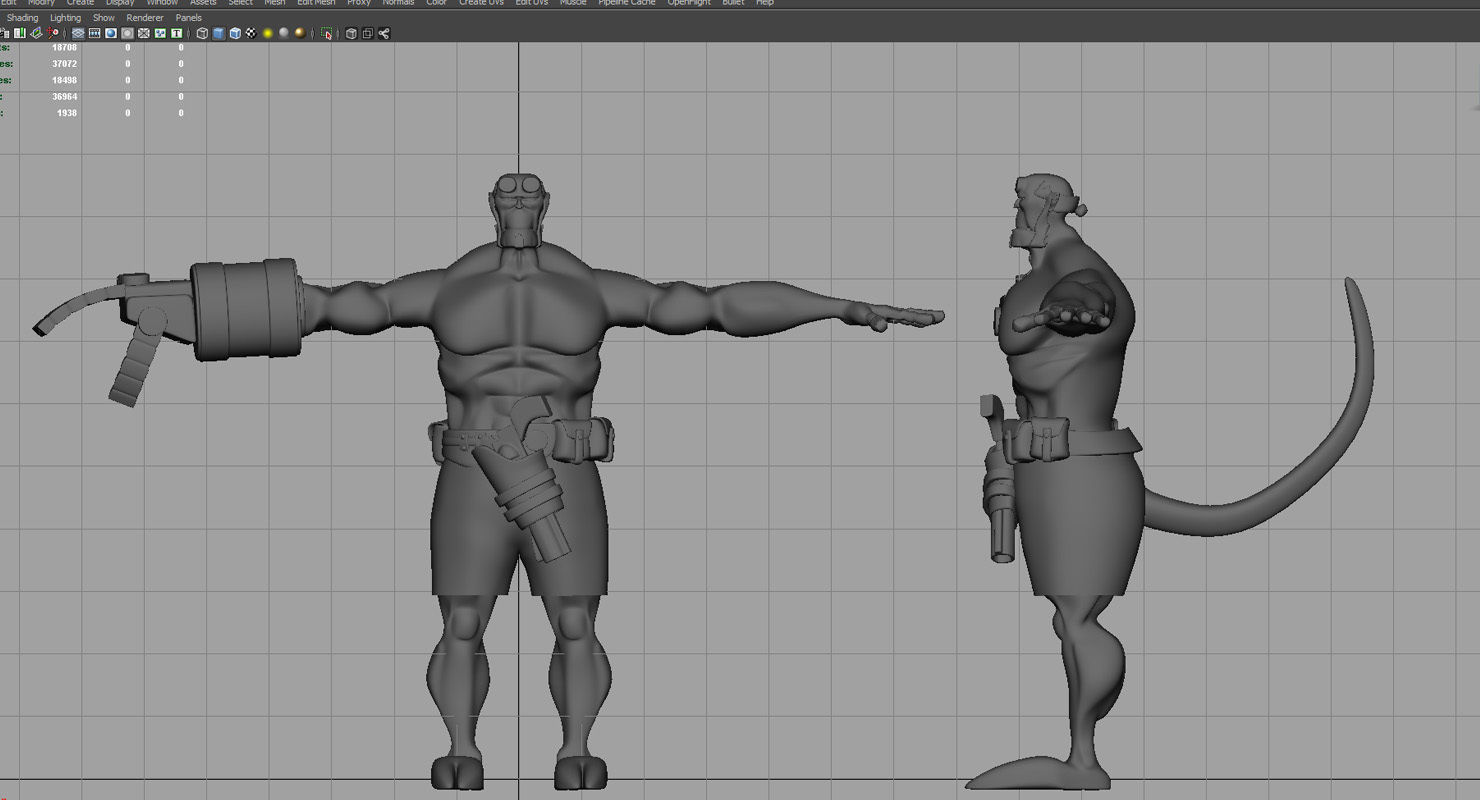Enable wireframe on shaded cube icon
The image size is (1480, 800).
click(235, 33)
